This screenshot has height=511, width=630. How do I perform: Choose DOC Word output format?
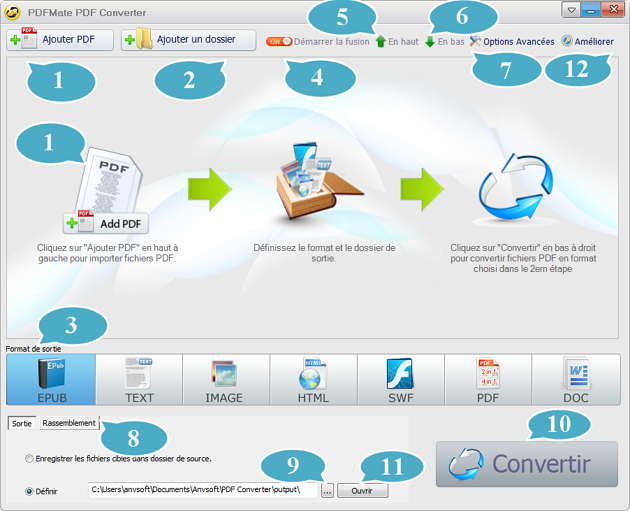coord(575,379)
